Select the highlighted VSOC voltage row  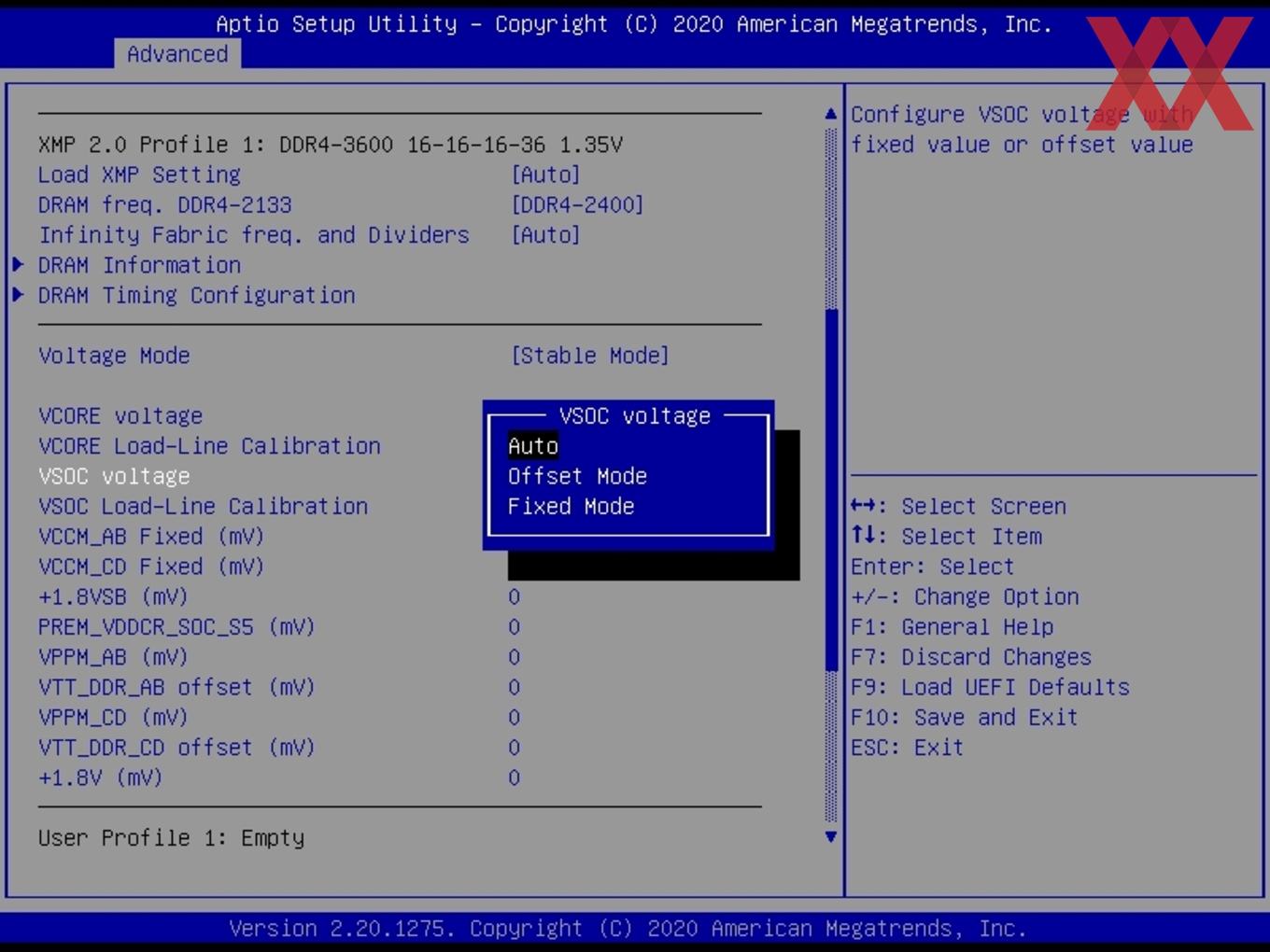(114, 476)
